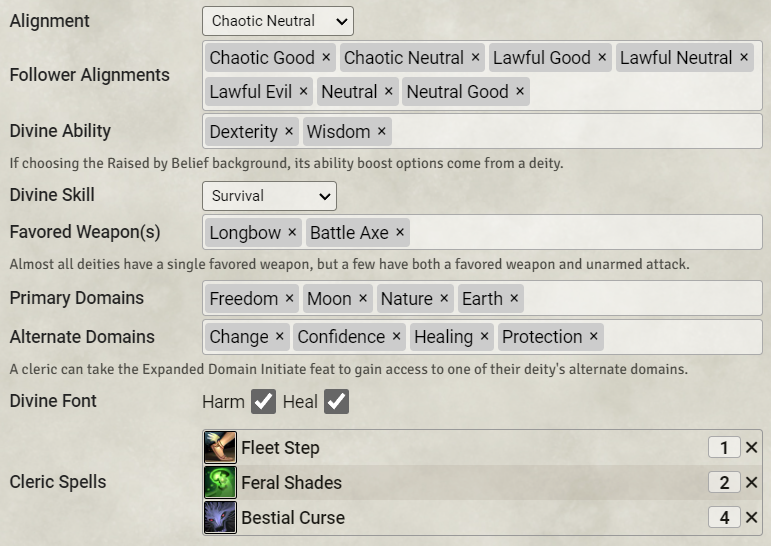Remove Longbow from favored weapons
The height and width of the screenshot is (546, 771).
pyautogui.click(x=292, y=232)
